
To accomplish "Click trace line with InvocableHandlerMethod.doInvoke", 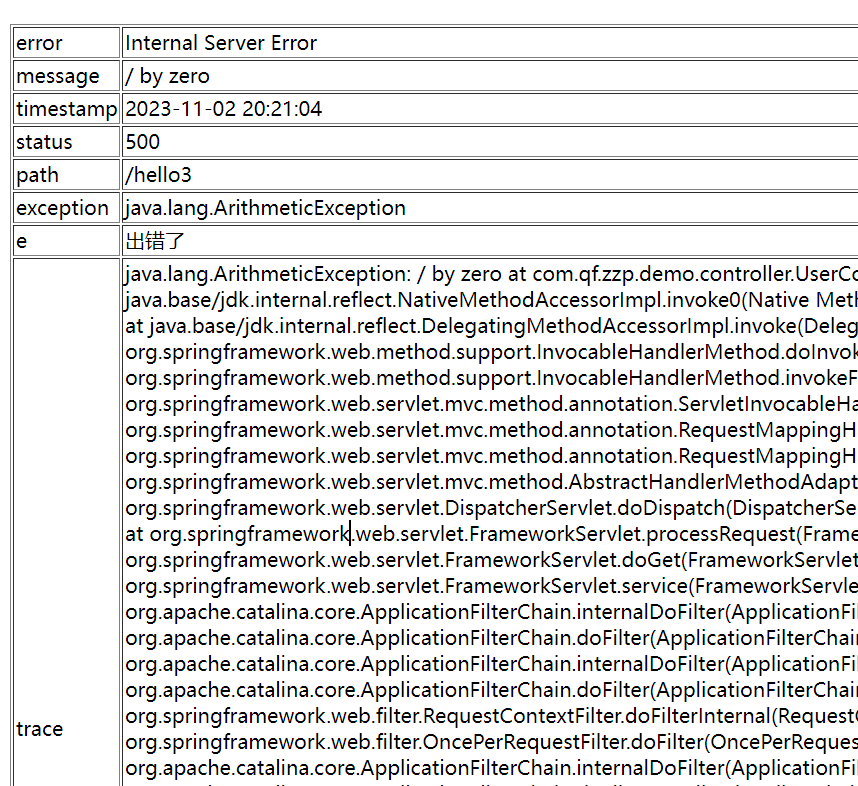I will [x=491, y=352].
